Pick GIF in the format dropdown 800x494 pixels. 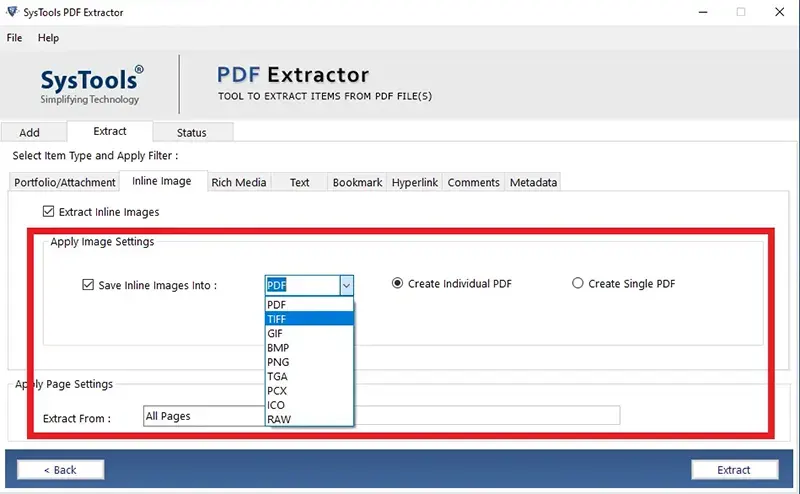click(x=309, y=333)
